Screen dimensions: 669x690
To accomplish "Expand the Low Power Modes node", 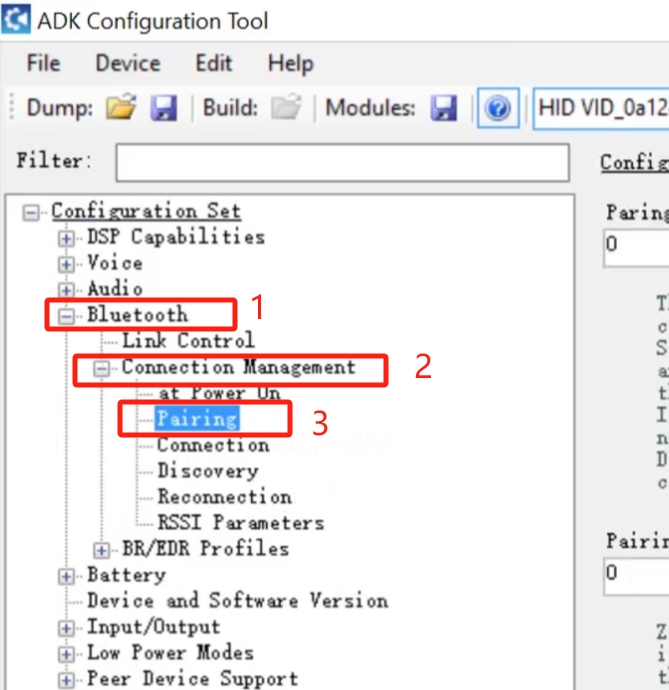I will pos(66,654).
